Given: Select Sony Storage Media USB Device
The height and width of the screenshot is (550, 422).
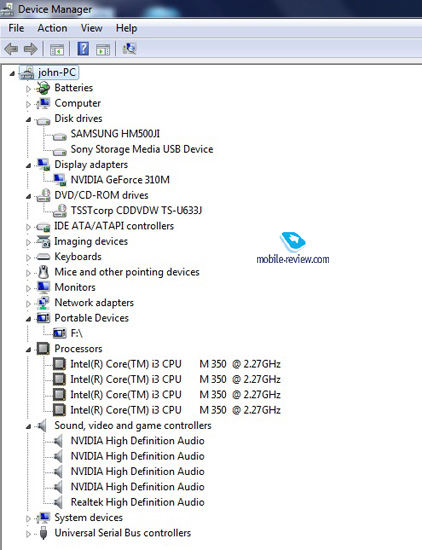Looking at the screenshot, I should coord(142,149).
